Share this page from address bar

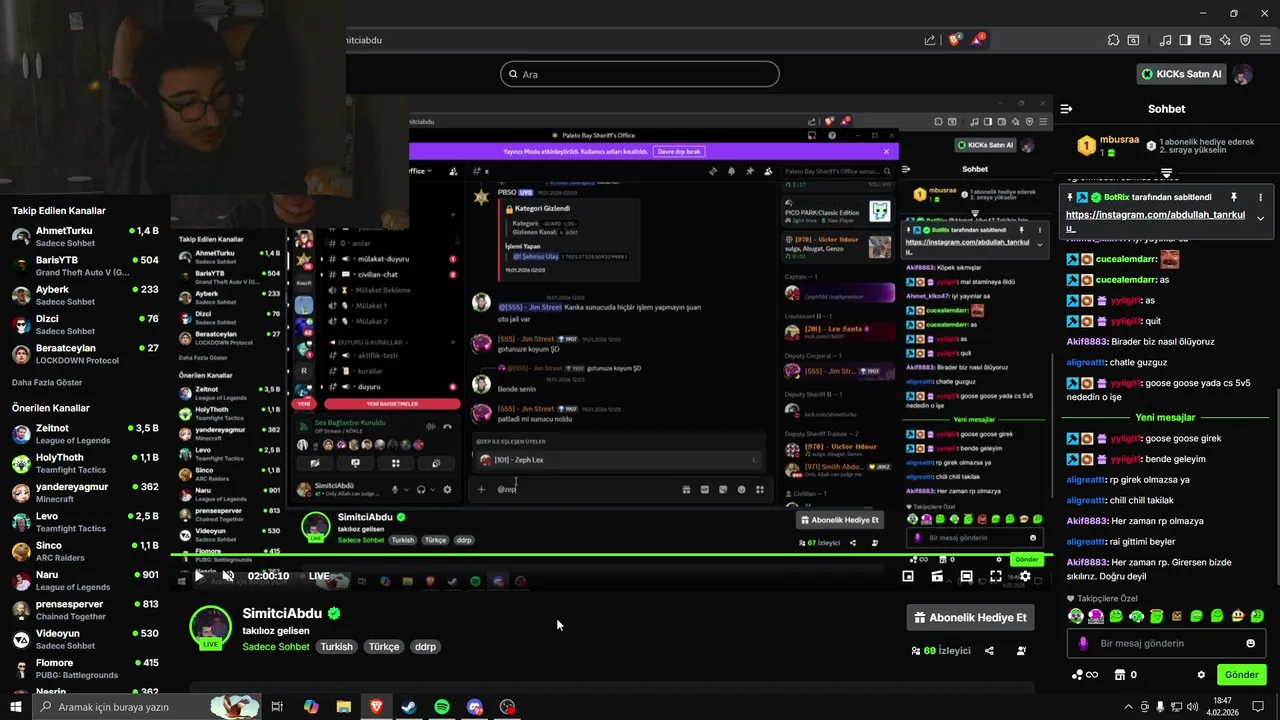point(930,40)
